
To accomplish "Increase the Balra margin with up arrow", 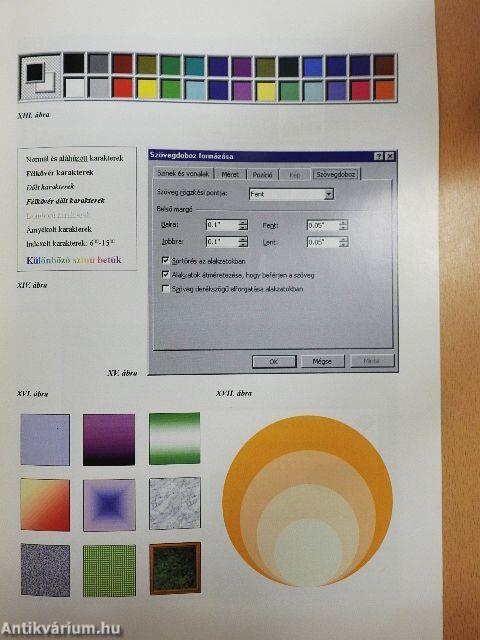I will pos(243,222).
